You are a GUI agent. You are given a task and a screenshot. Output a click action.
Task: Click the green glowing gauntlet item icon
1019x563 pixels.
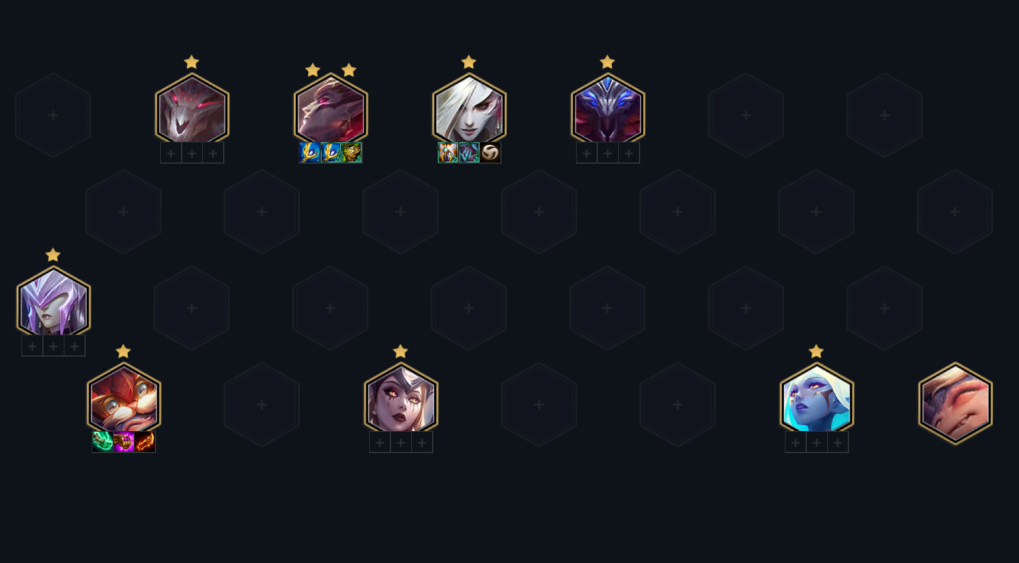click(x=103, y=442)
